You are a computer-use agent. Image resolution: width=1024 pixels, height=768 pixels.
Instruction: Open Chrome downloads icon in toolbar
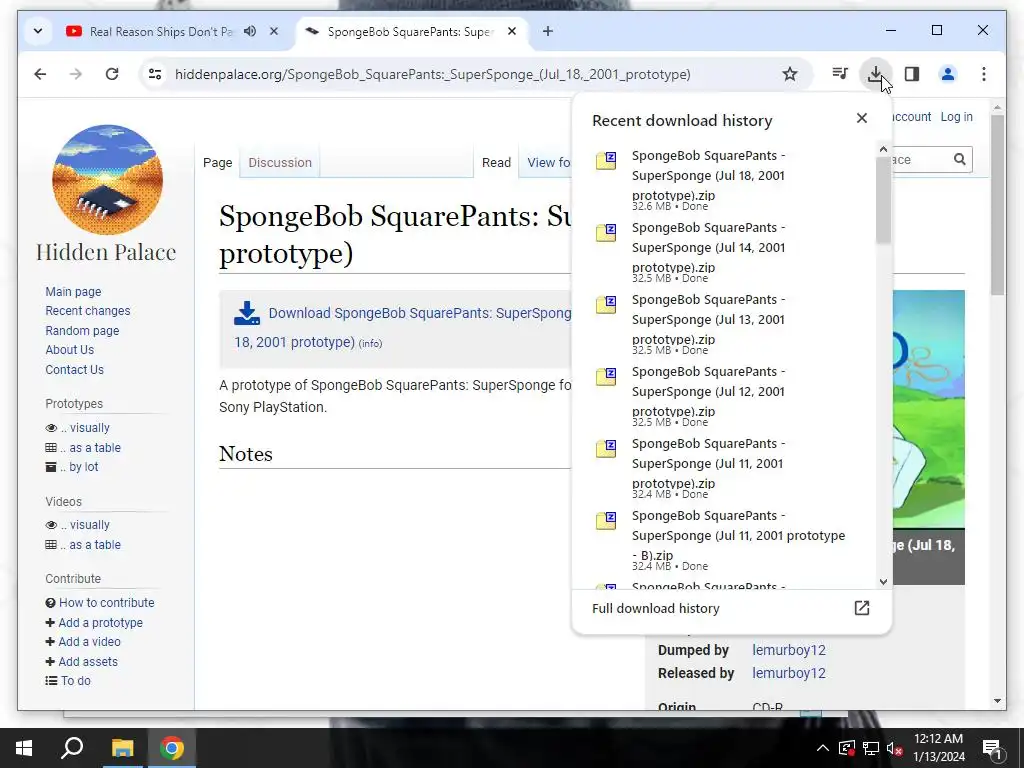tap(875, 74)
